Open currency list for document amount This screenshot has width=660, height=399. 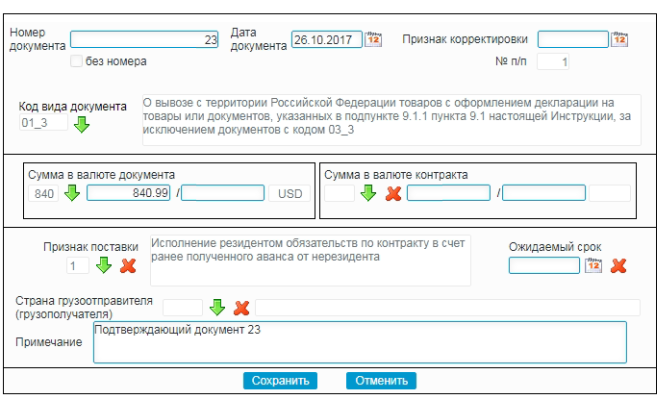(x=72, y=193)
